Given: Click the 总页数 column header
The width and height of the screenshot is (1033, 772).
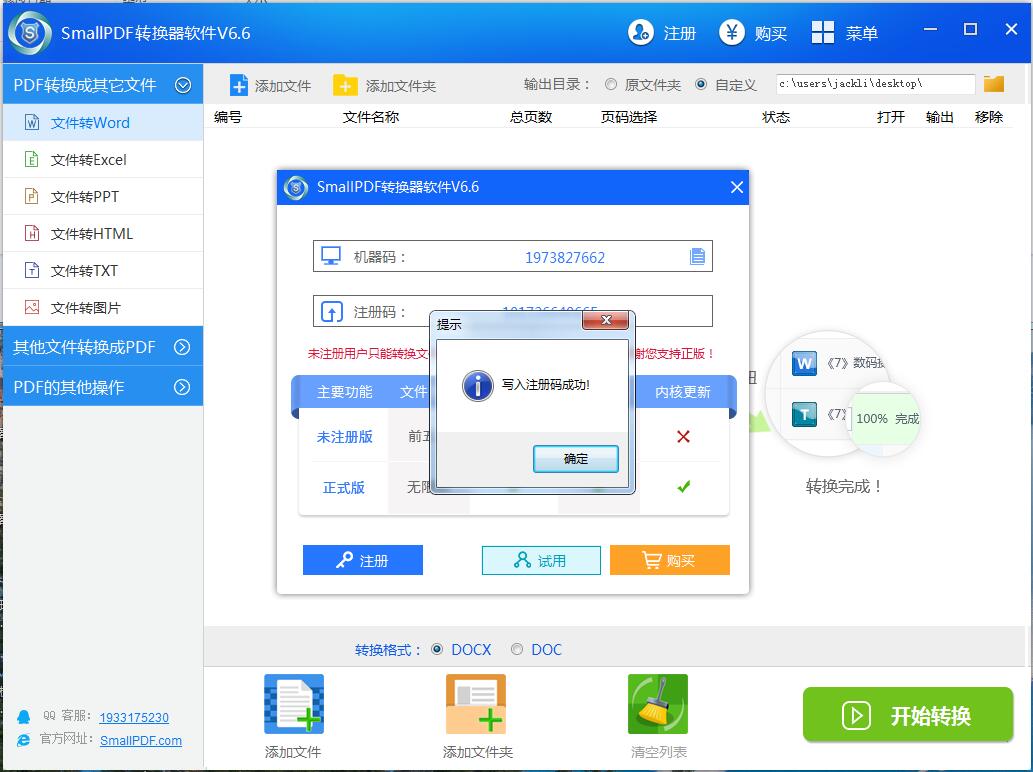Looking at the screenshot, I should pos(531,117).
